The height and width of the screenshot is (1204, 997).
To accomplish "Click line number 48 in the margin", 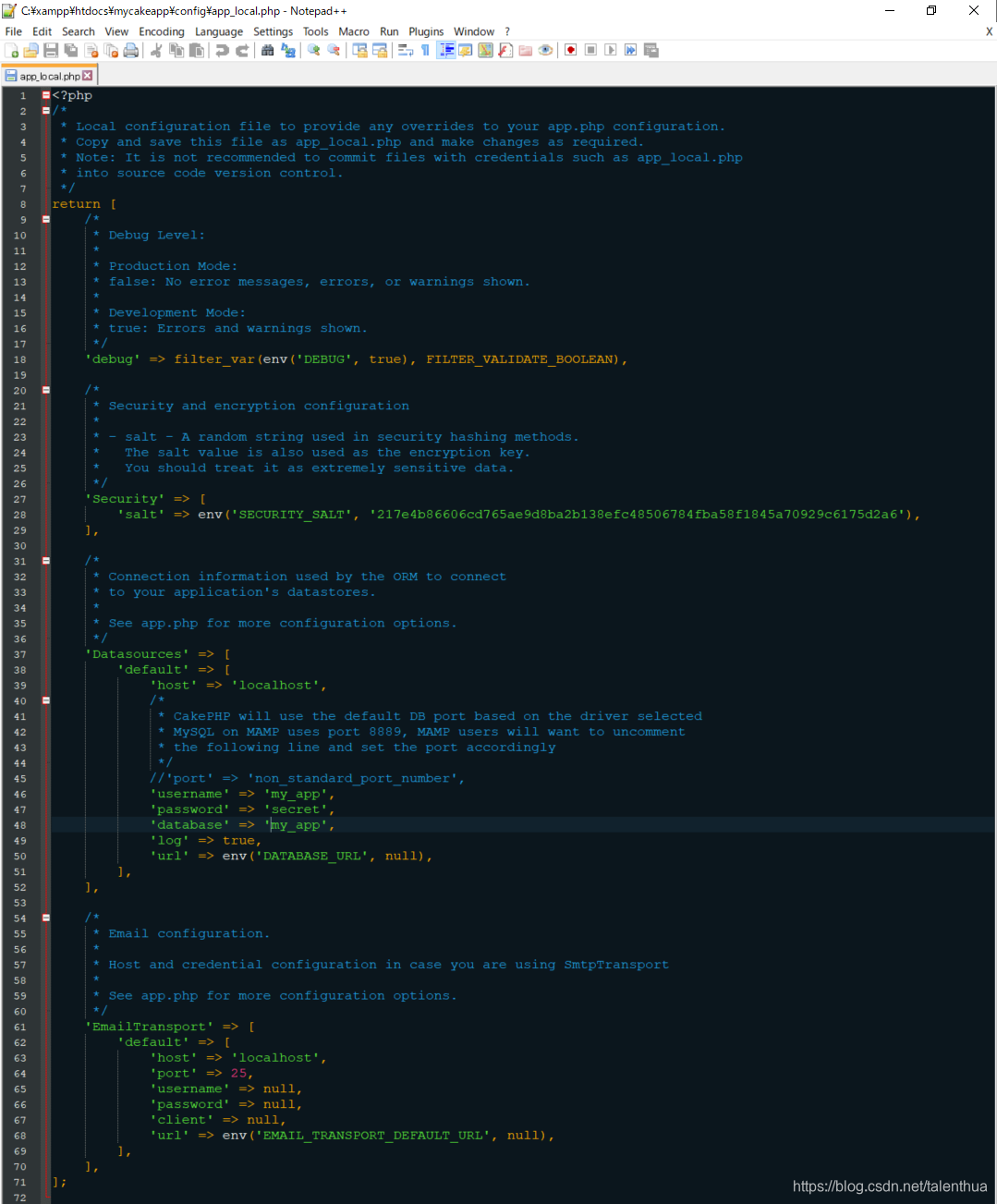I will pyautogui.click(x=19, y=825).
